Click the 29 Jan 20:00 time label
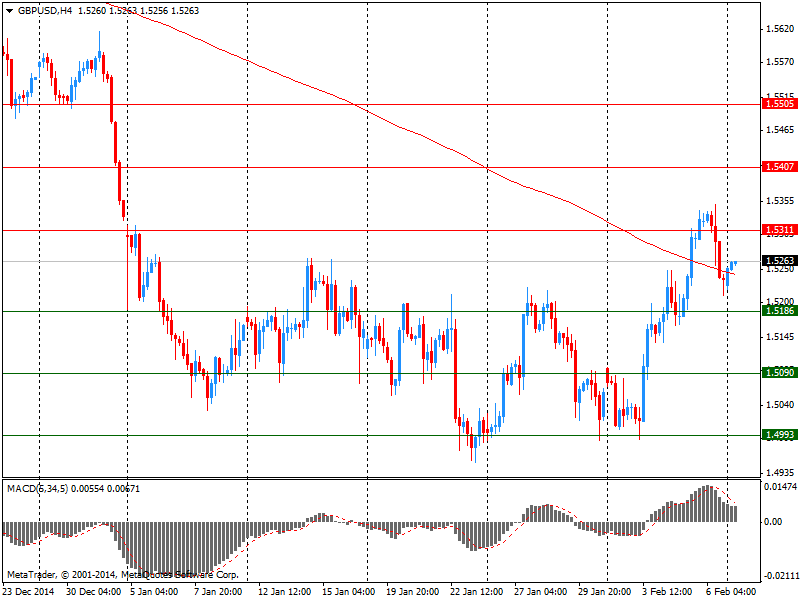This screenshot has width=800, height=600. 604,592
